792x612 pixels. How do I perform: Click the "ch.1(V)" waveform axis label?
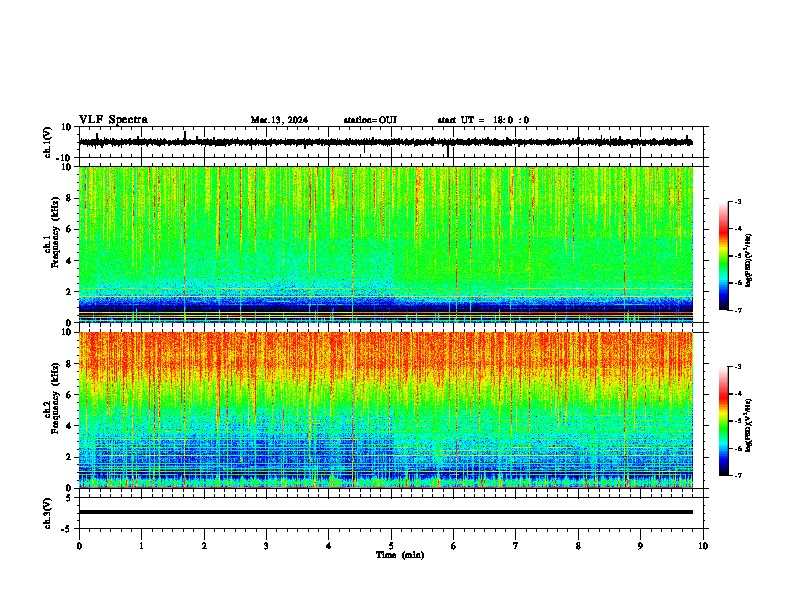point(47,142)
